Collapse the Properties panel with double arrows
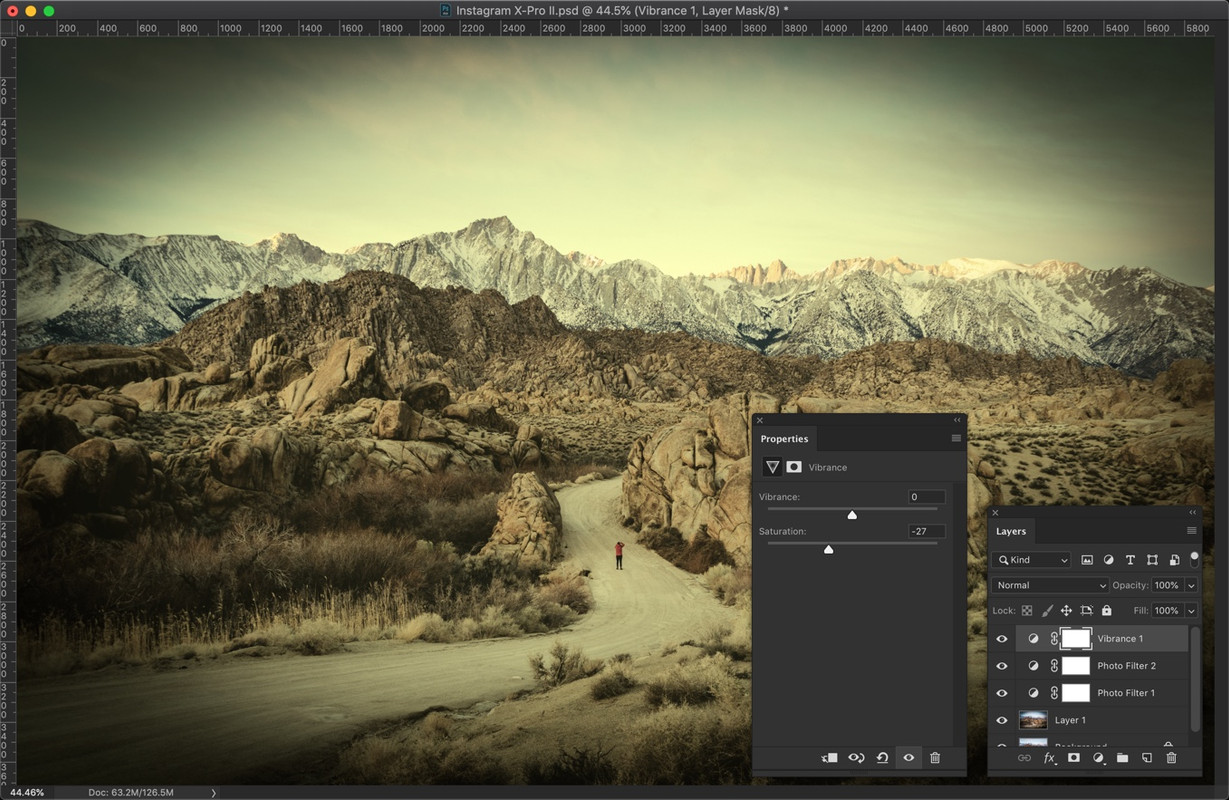This screenshot has width=1229, height=800. (957, 420)
